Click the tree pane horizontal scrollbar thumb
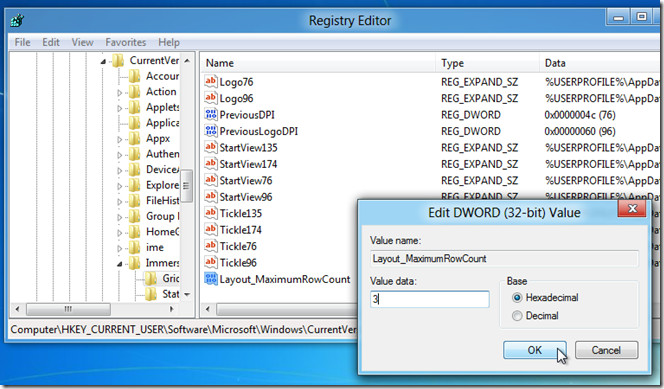Image resolution: width=664 pixels, height=389 pixels. point(68,309)
